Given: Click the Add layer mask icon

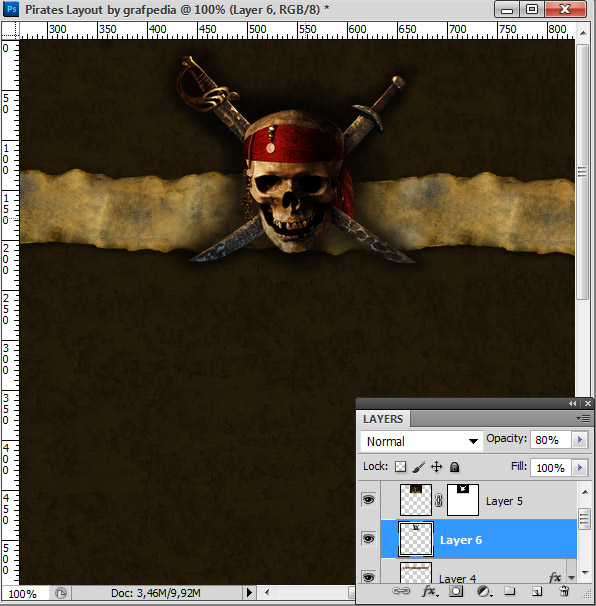Looking at the screenshot, I should 456,591.
